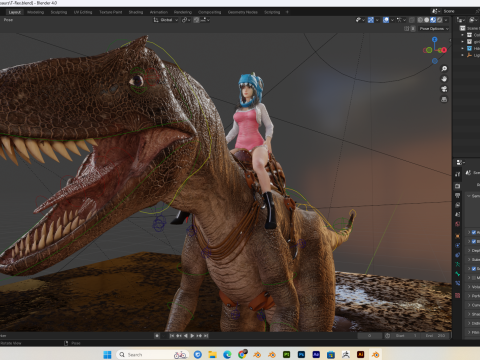Switch to the Modeling workspace tab

click(35, 12)
